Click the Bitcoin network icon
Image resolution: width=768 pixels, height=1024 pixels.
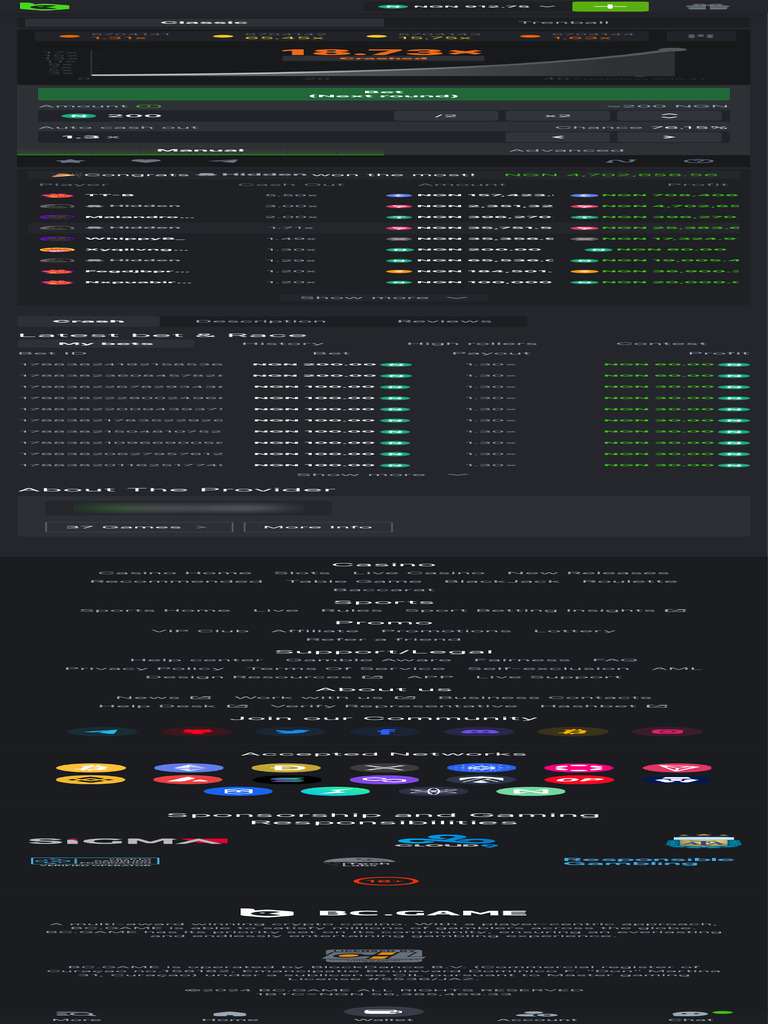[91, 768]
